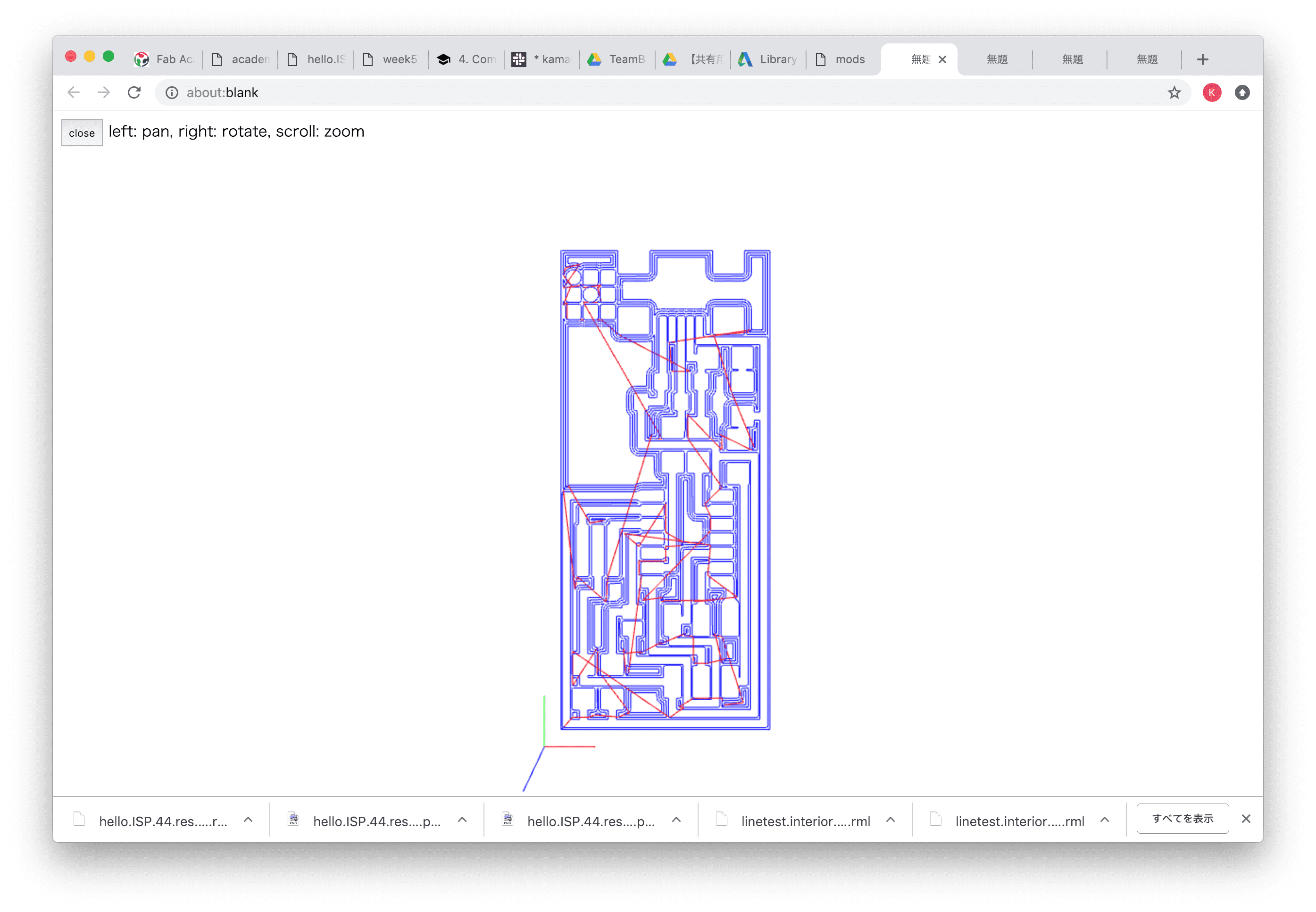The width and height of the screenshot is (1316, 912).
Task: Close the active 無題 tab
Action: point(943,59)
